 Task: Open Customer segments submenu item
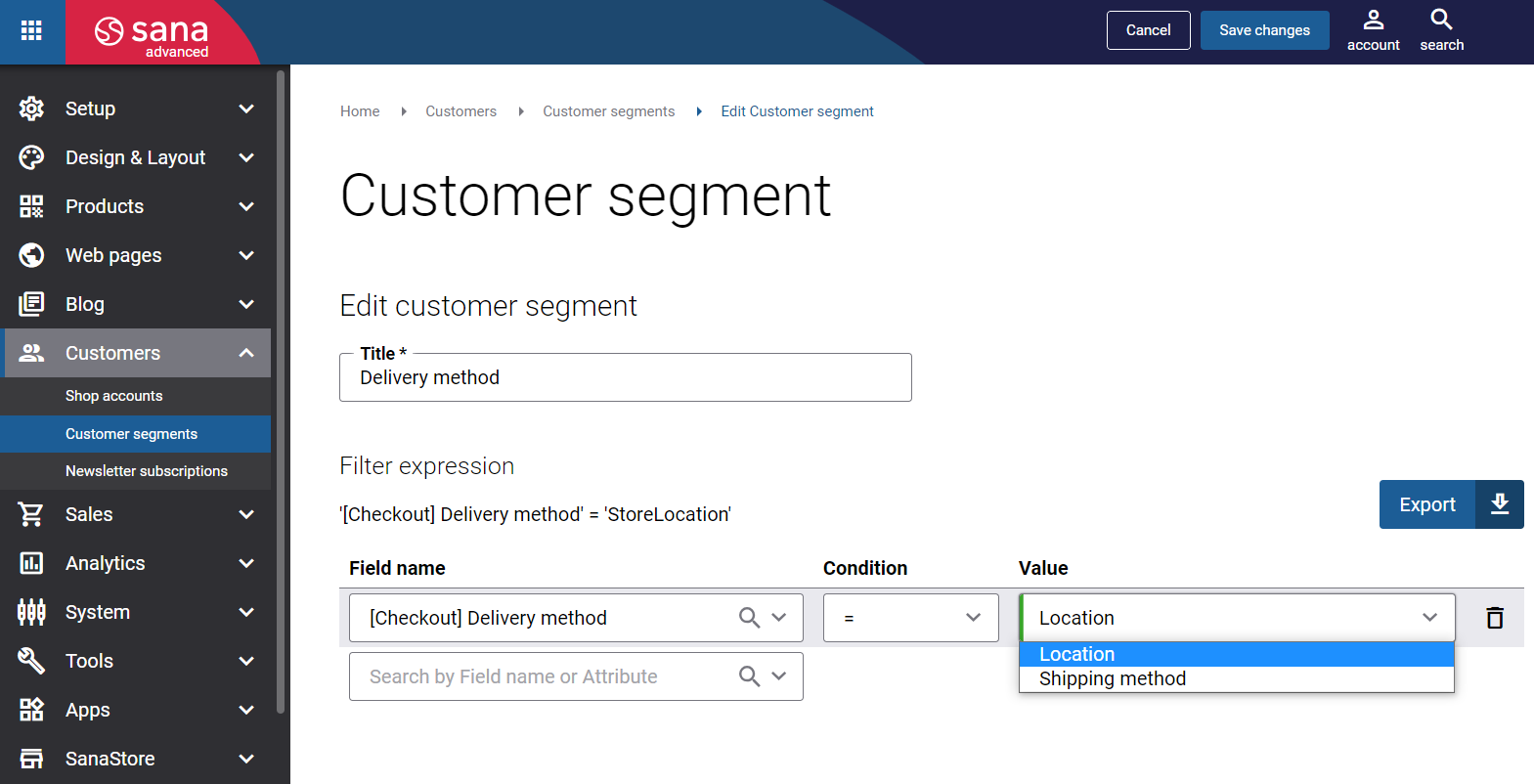(136, 434)
